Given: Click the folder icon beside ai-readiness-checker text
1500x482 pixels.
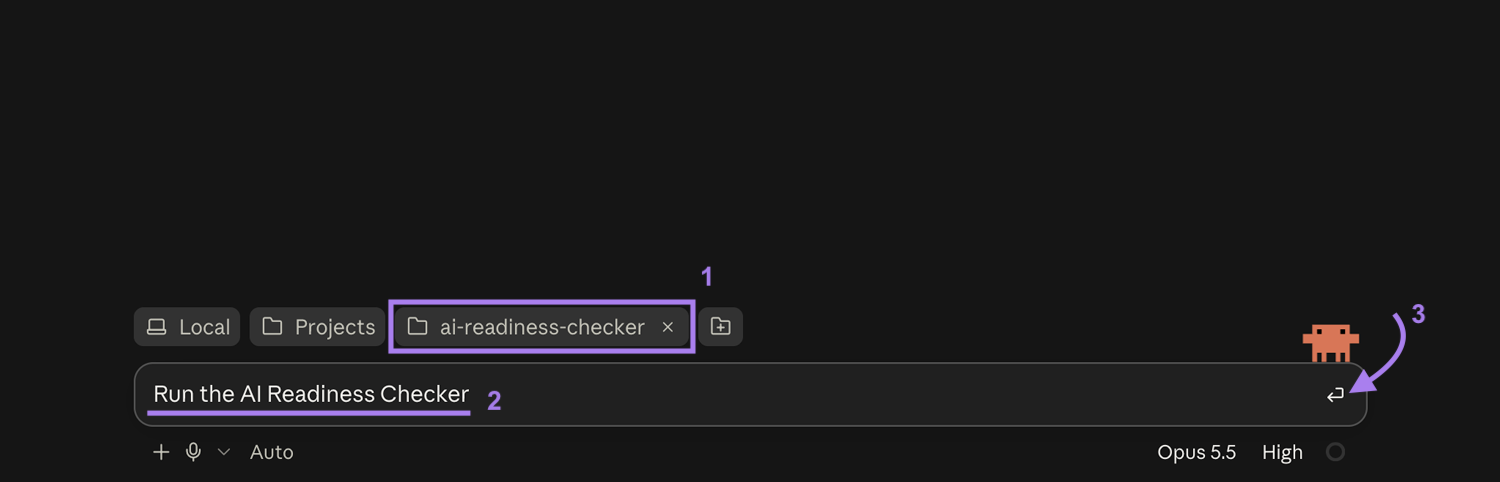Looking at the screenshot, I should [417, 327].
